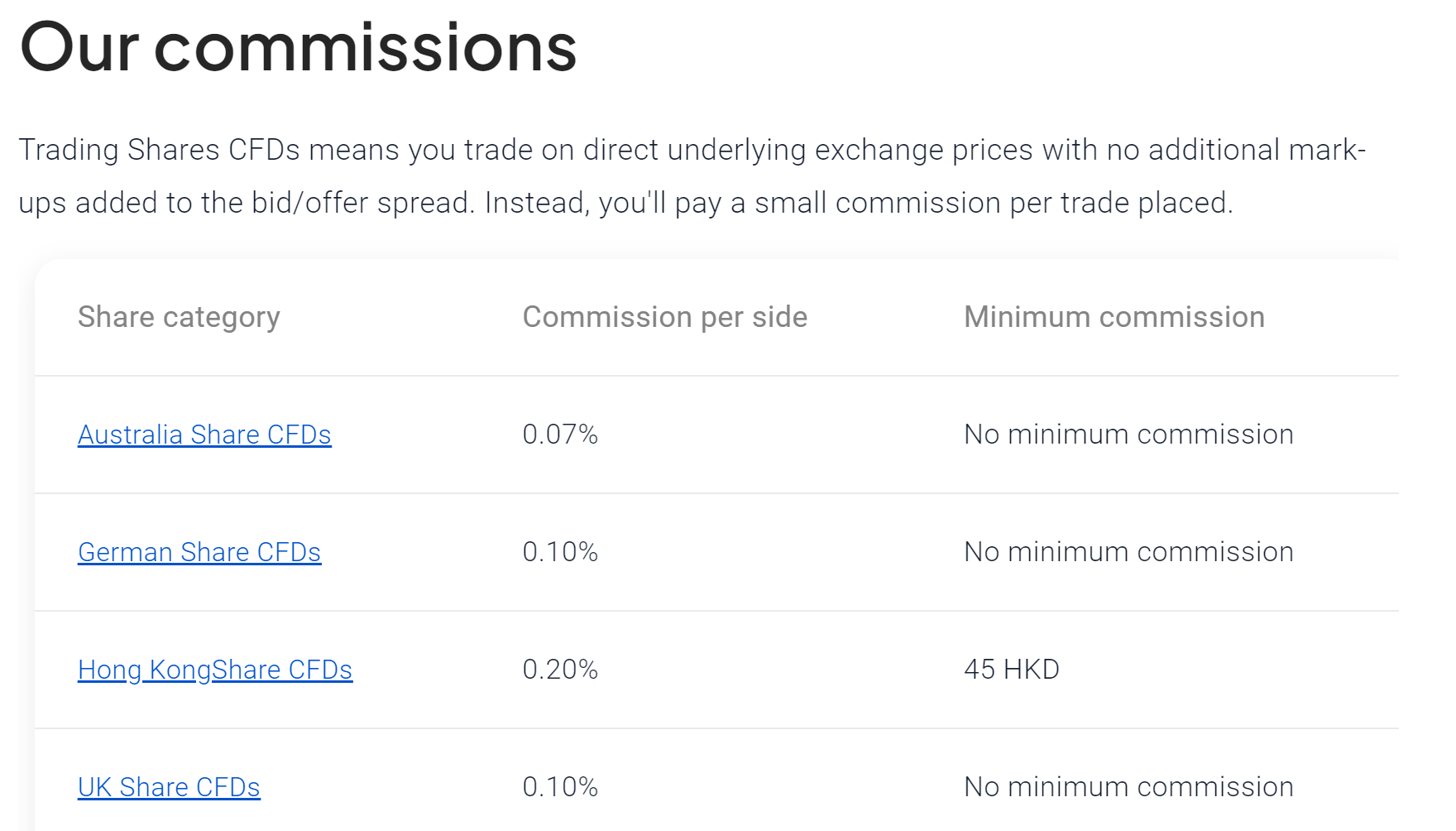The height and width of the screenshot is (831, 1456).
Task: Open the Australia Share CFDs link
Action: tap(204, 435)
